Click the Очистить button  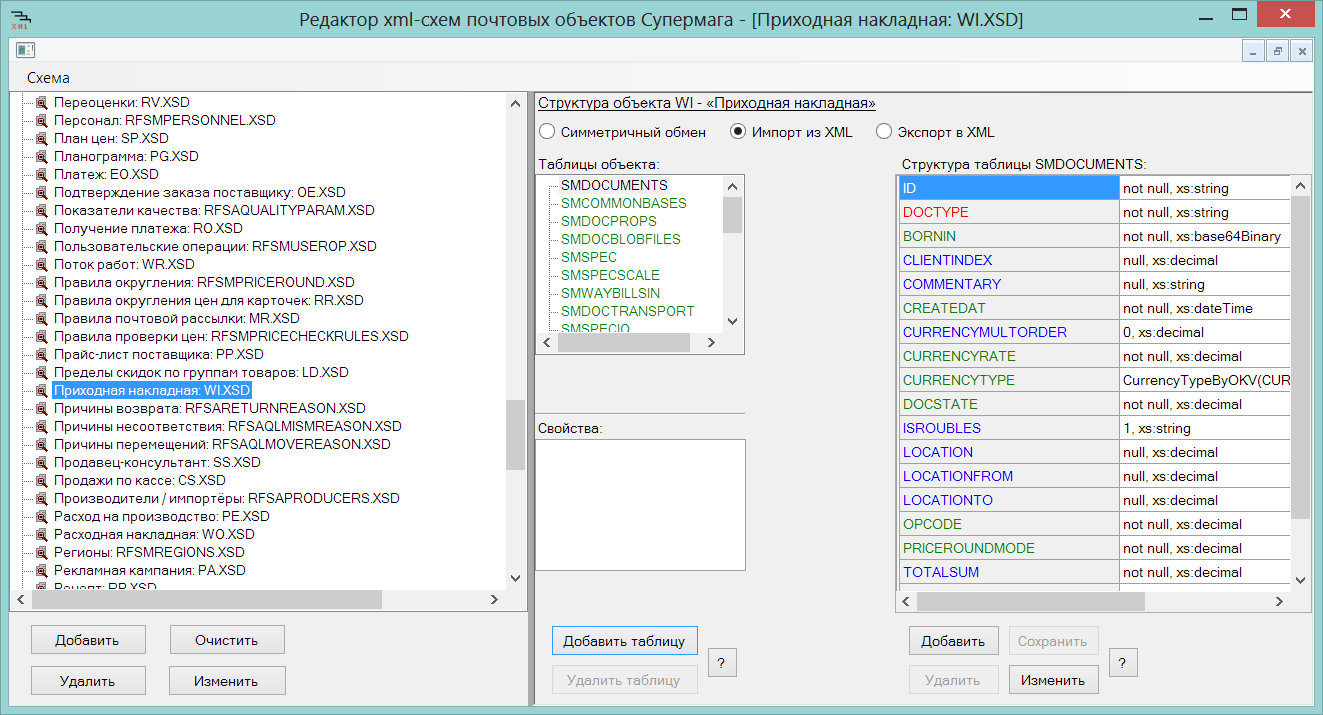point(227,640)
